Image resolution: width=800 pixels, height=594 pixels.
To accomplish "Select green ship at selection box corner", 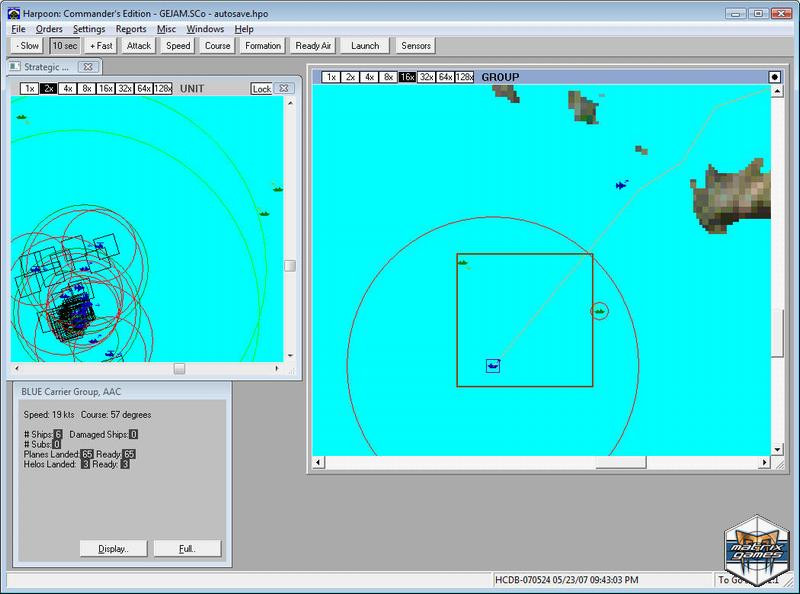I will pyautogui.click(x=463, y=263).
